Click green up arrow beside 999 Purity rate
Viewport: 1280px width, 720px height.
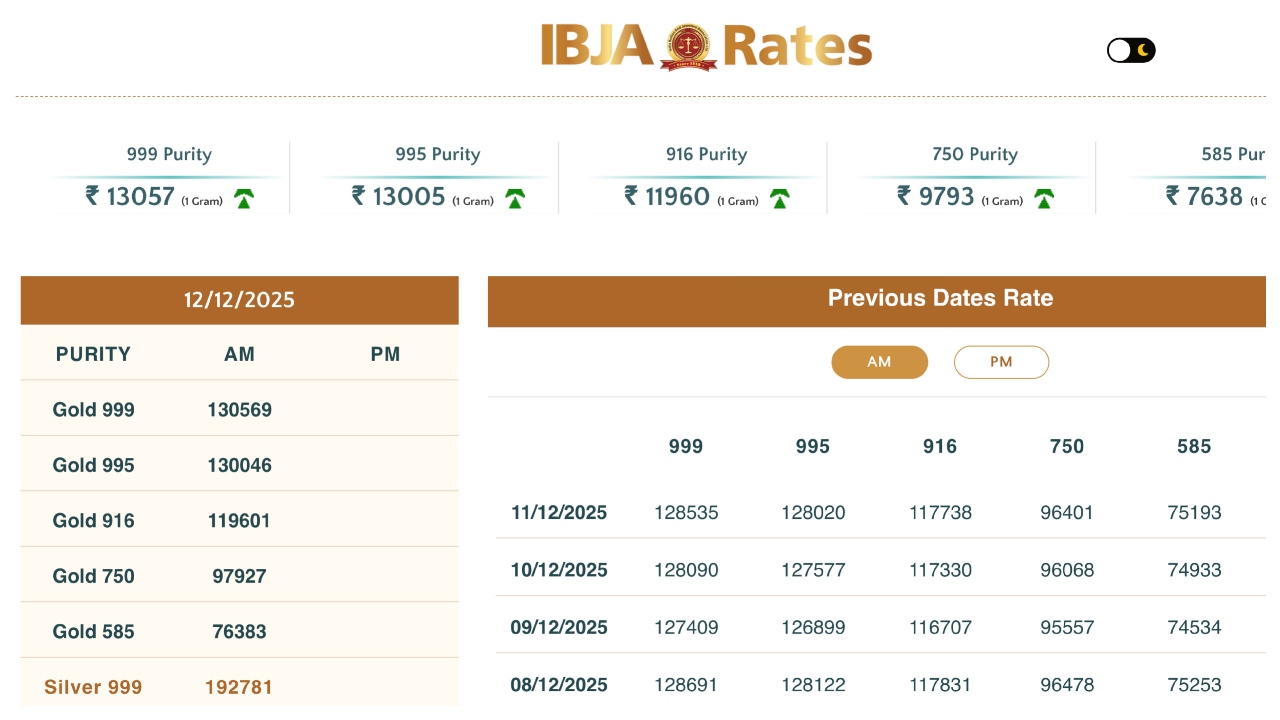tap(244, 199)
